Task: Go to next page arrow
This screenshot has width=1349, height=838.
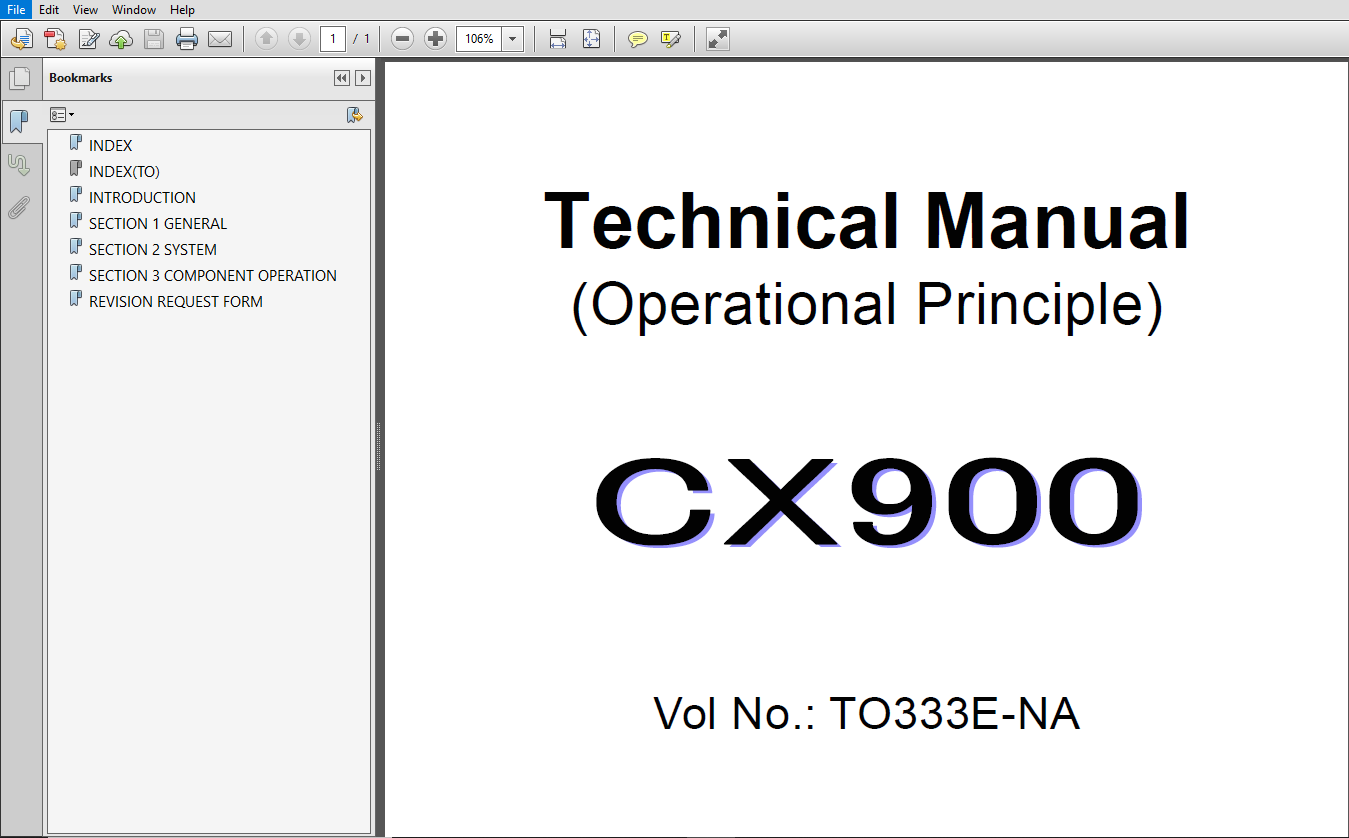Action: (299, 39)
